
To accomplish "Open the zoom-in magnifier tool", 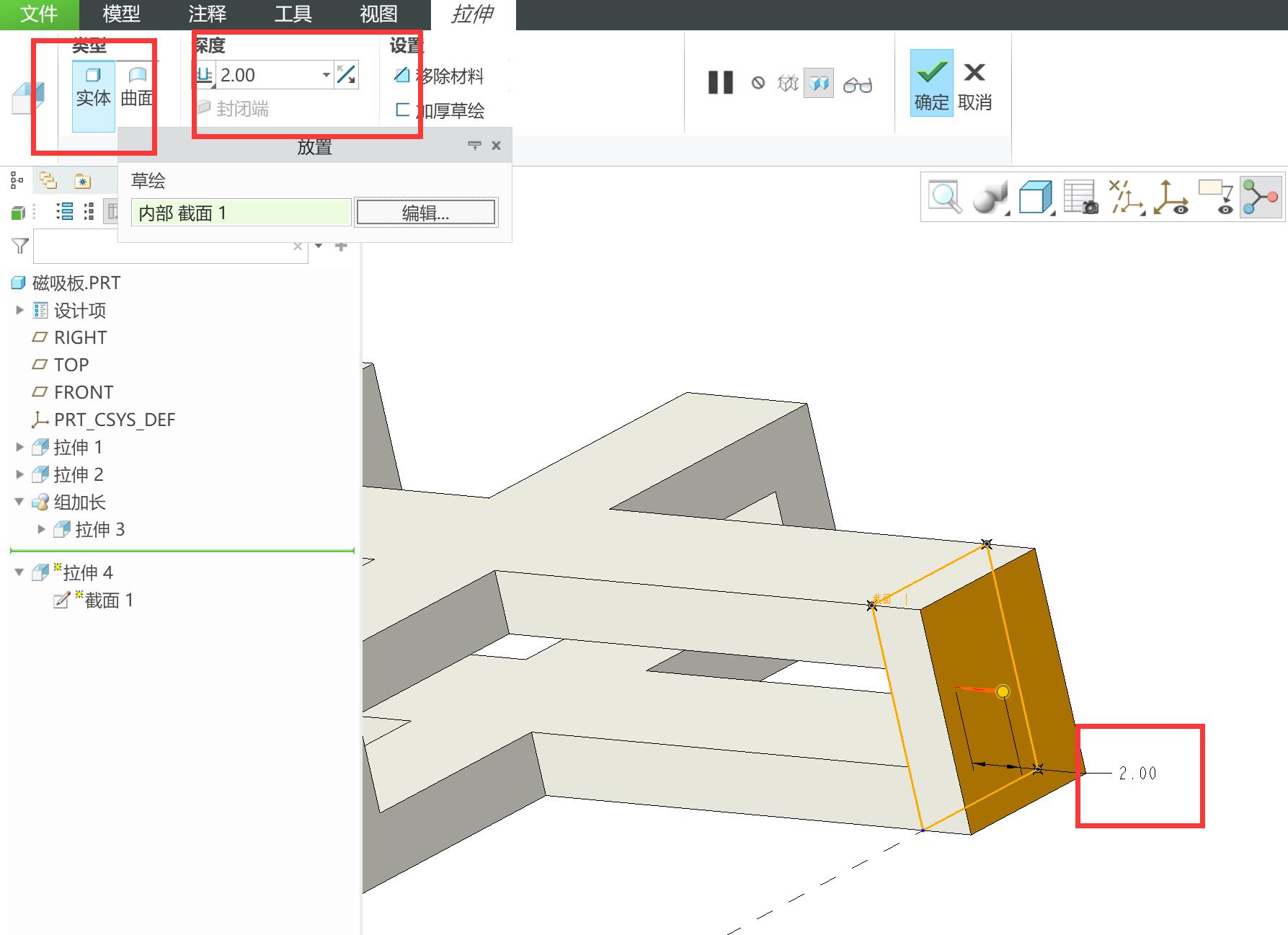I will 945,196.
